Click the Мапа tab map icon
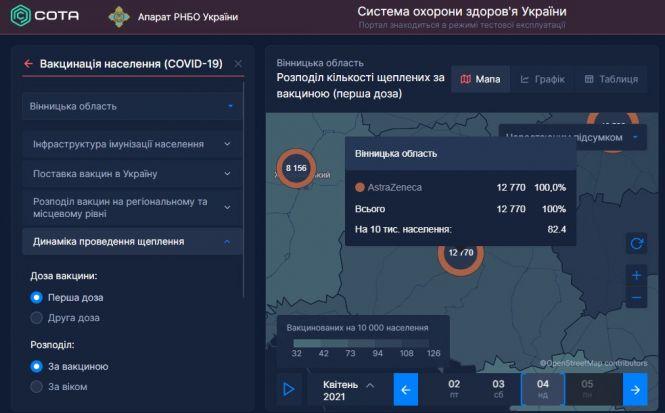This screenshot has height=413, width=665. tap(466, 79)
